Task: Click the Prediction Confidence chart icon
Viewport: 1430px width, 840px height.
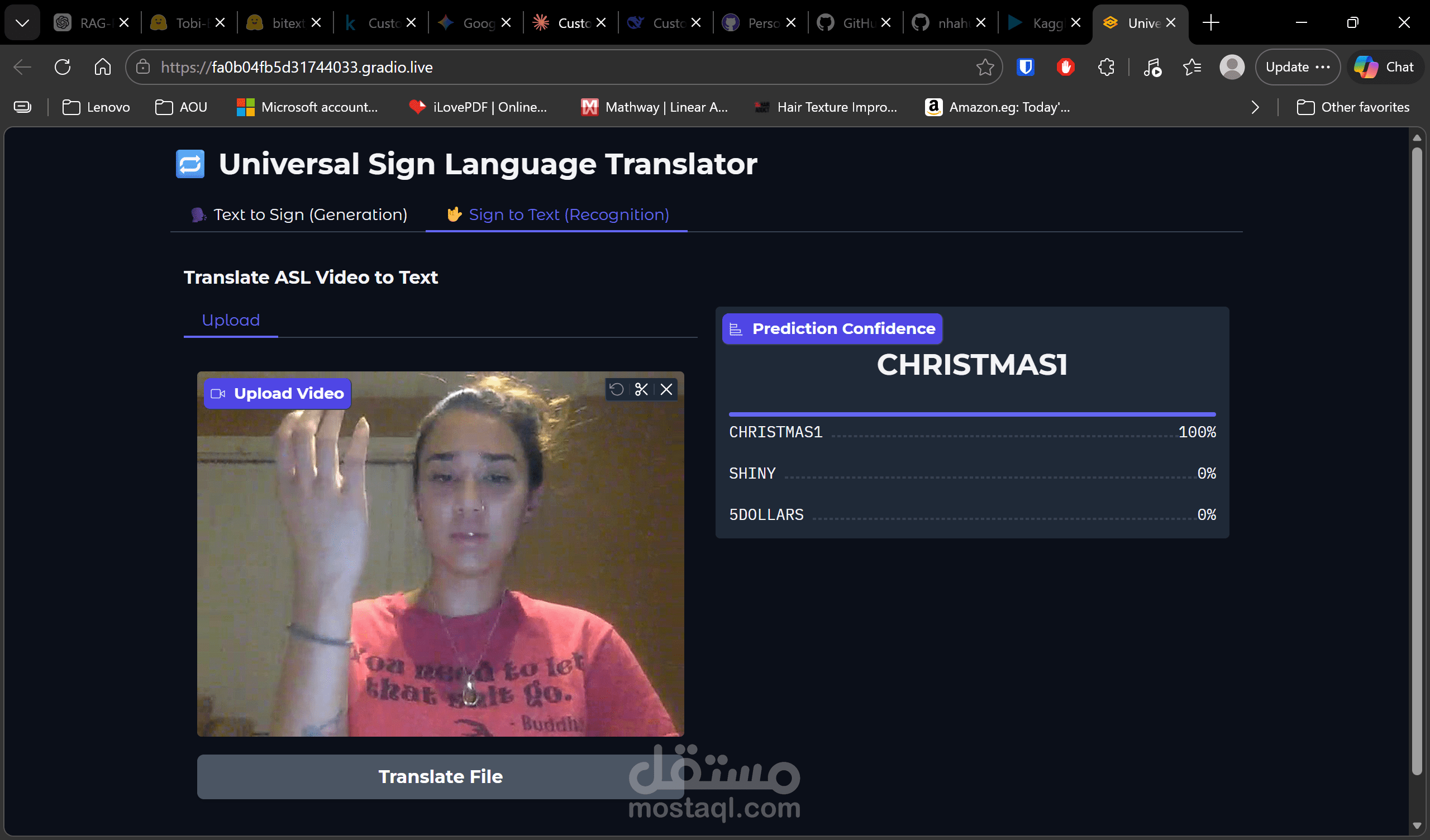Action: point(737,328)
